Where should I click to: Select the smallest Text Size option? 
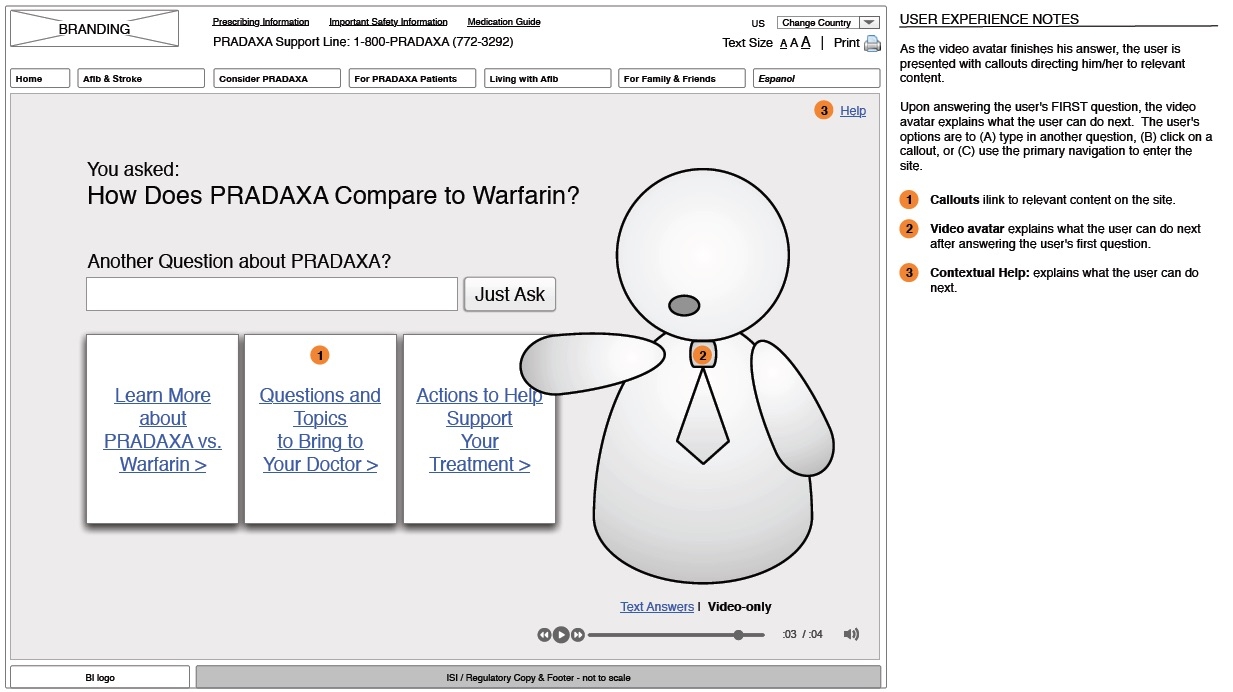784,42
